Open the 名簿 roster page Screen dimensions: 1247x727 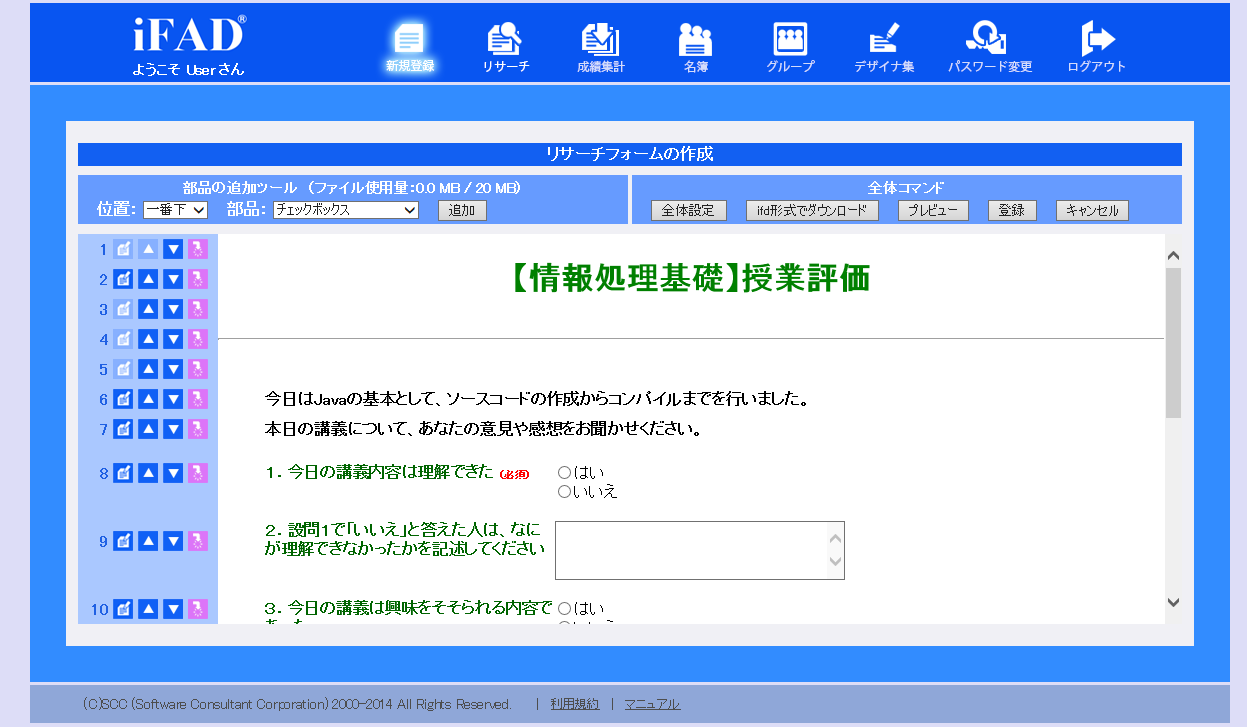click(x=696, y=47)
